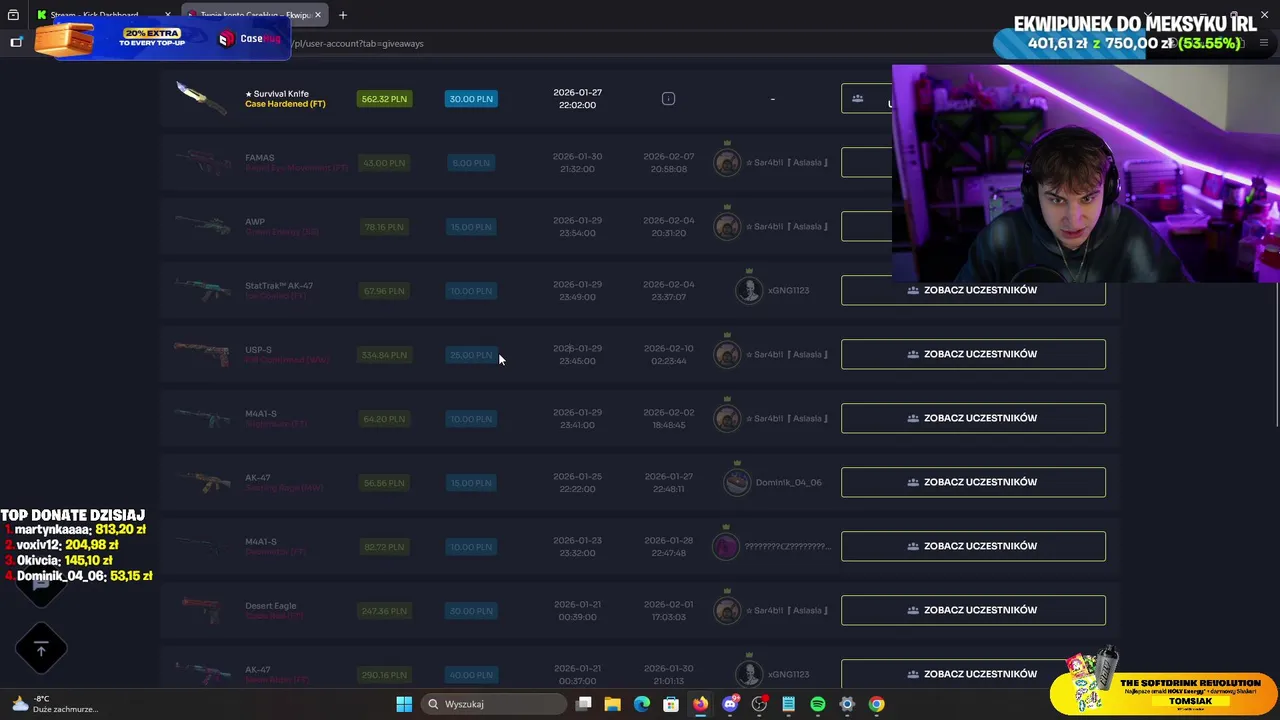View participants of M4A1-S 82.72 PLN giveaway
The image size is (1280, 720).
(x=973, y=546)
